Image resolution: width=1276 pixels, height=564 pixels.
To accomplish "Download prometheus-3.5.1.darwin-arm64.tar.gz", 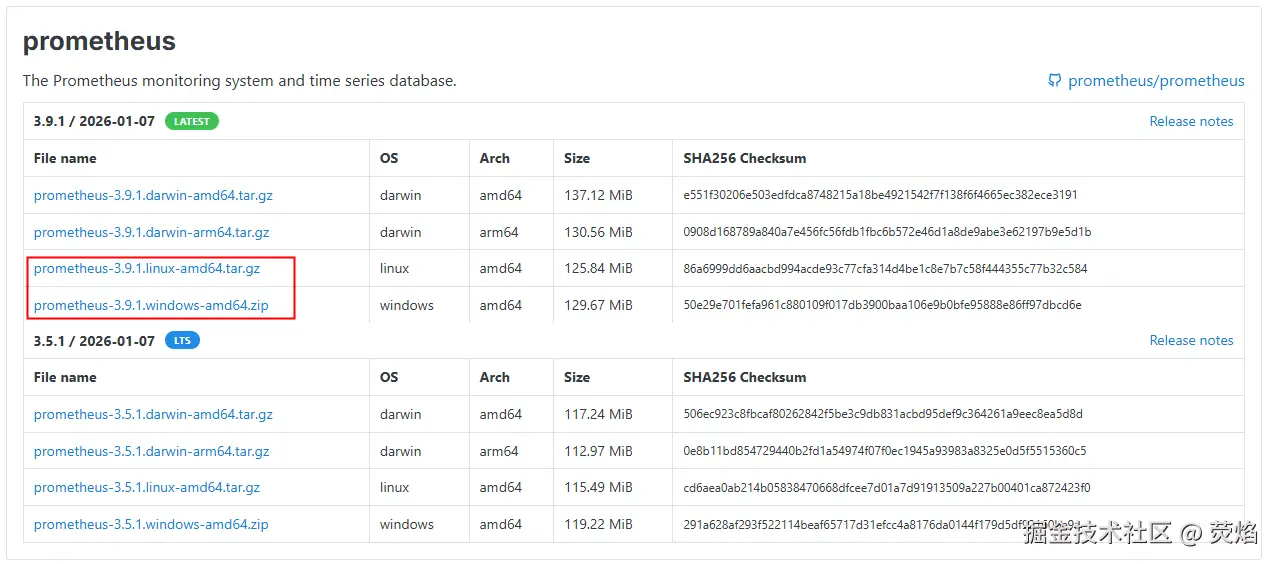I will tap(151, 451).
